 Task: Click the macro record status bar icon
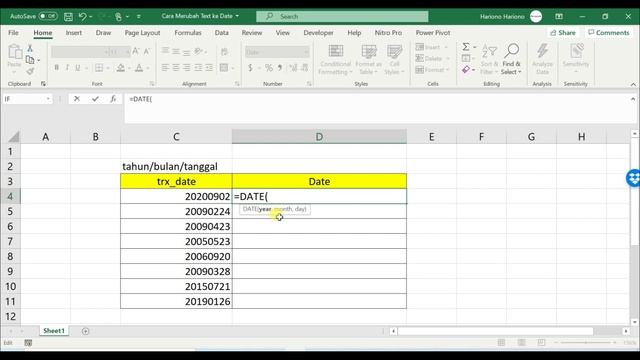click(28, 343)
